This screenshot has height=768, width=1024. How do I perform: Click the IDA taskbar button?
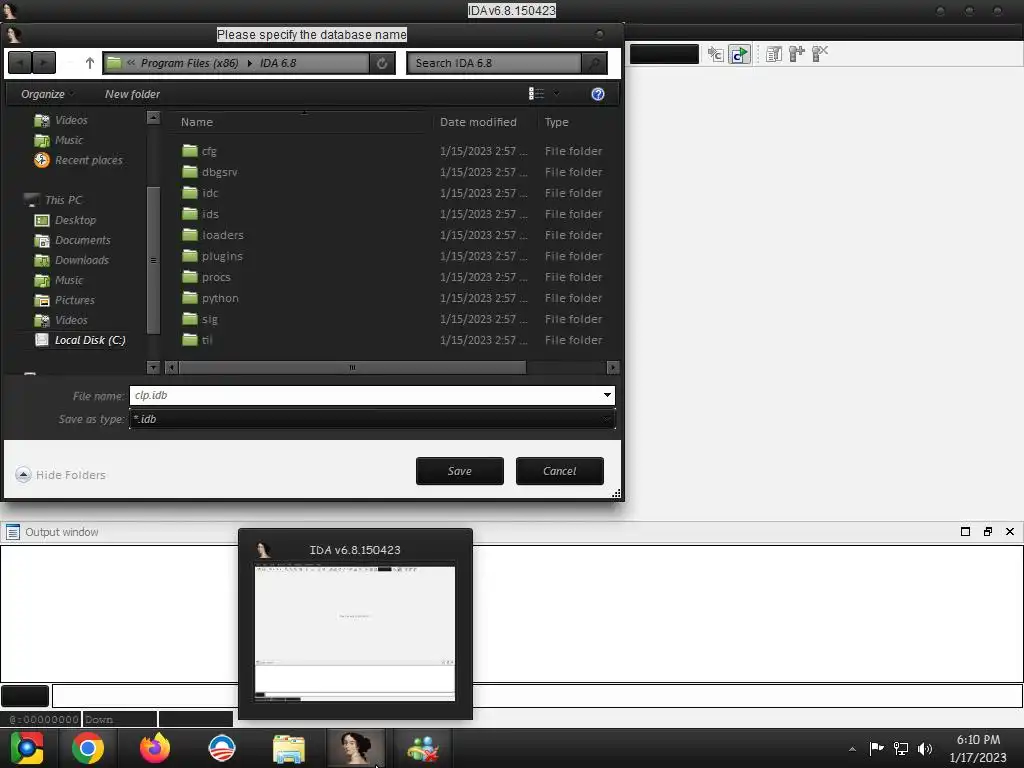(355, 748)
